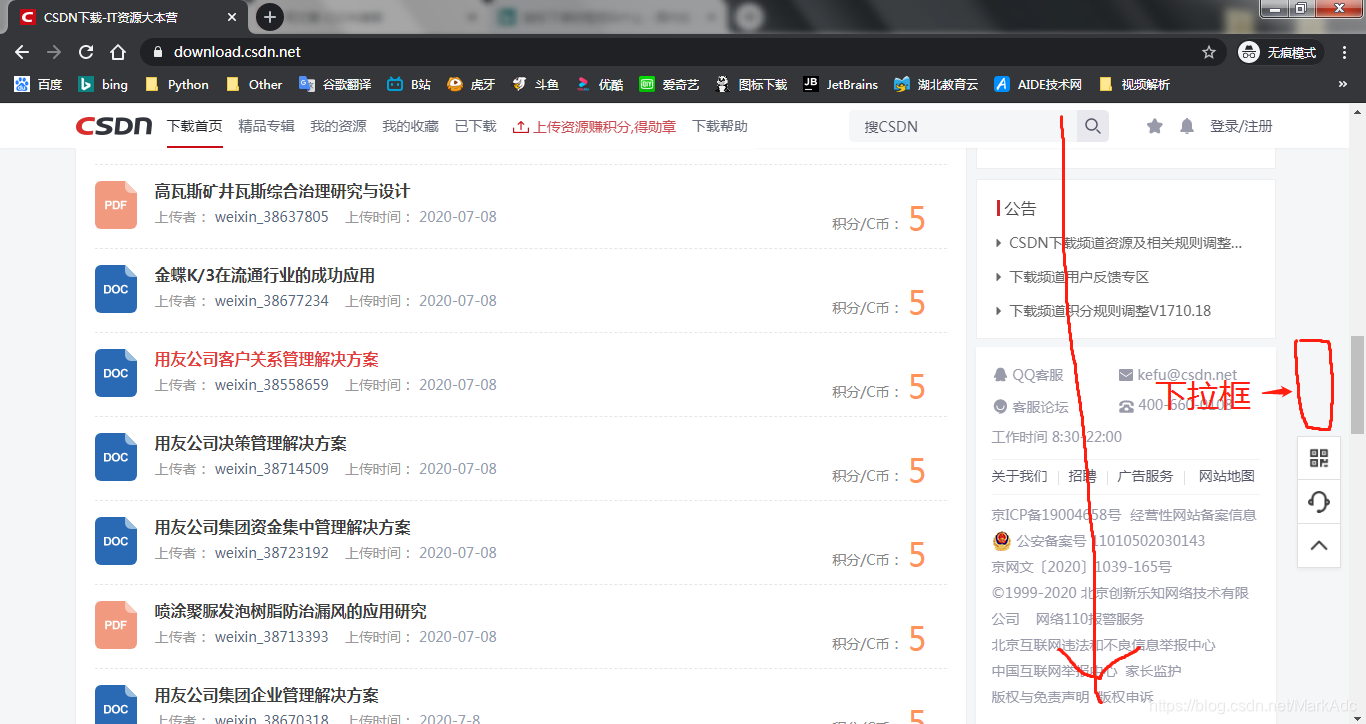Open 上传资源赚积分 upload link
The height and width of the screenshot is (724, 1366).
594,126
